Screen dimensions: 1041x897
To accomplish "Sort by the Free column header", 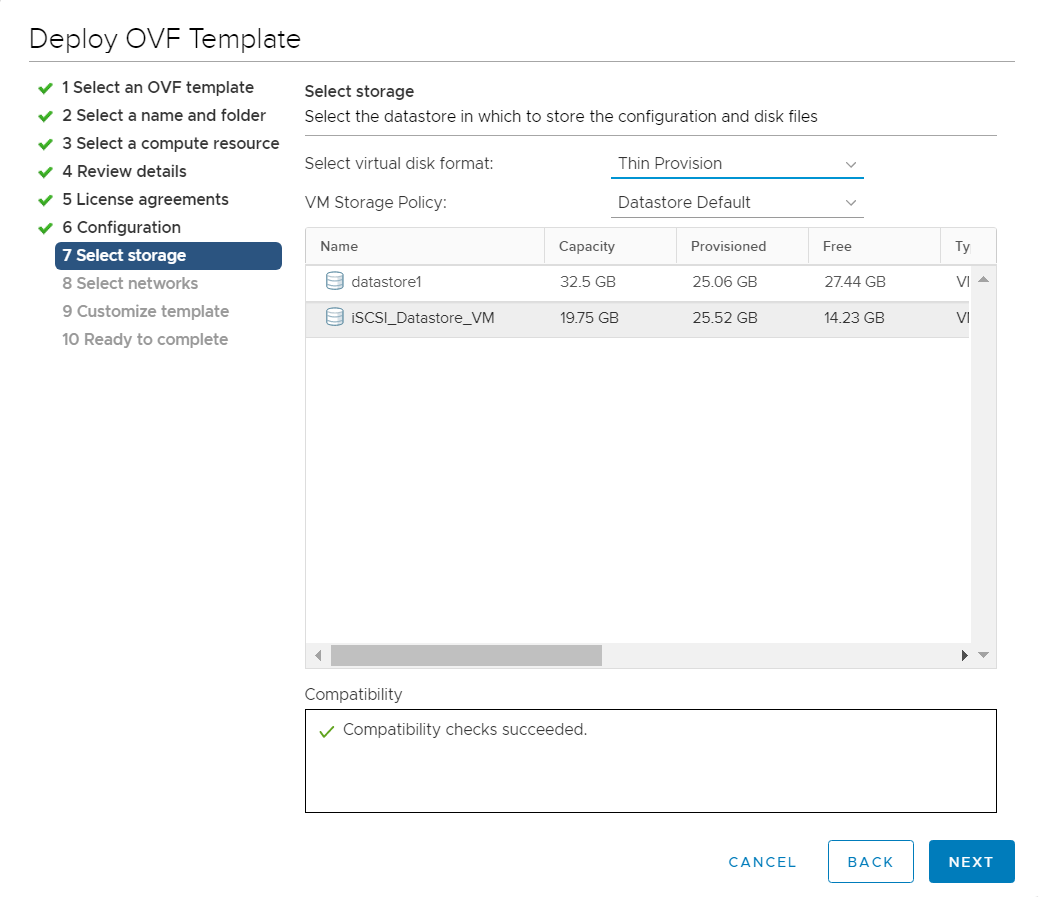I will (x=874, y=246).
